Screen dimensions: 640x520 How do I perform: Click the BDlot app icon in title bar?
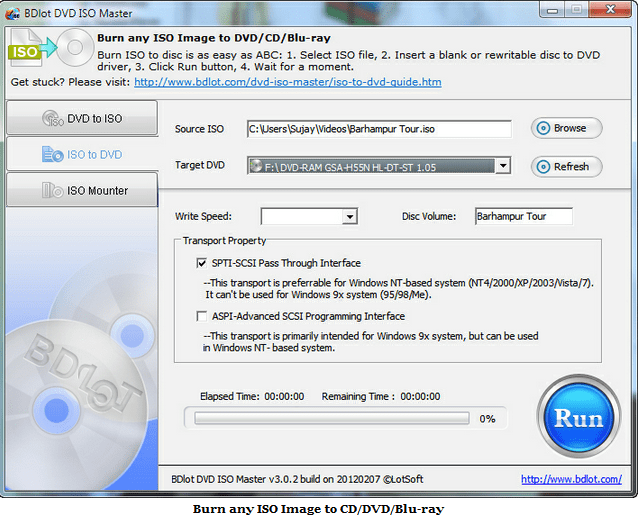(x=12, y=13)
